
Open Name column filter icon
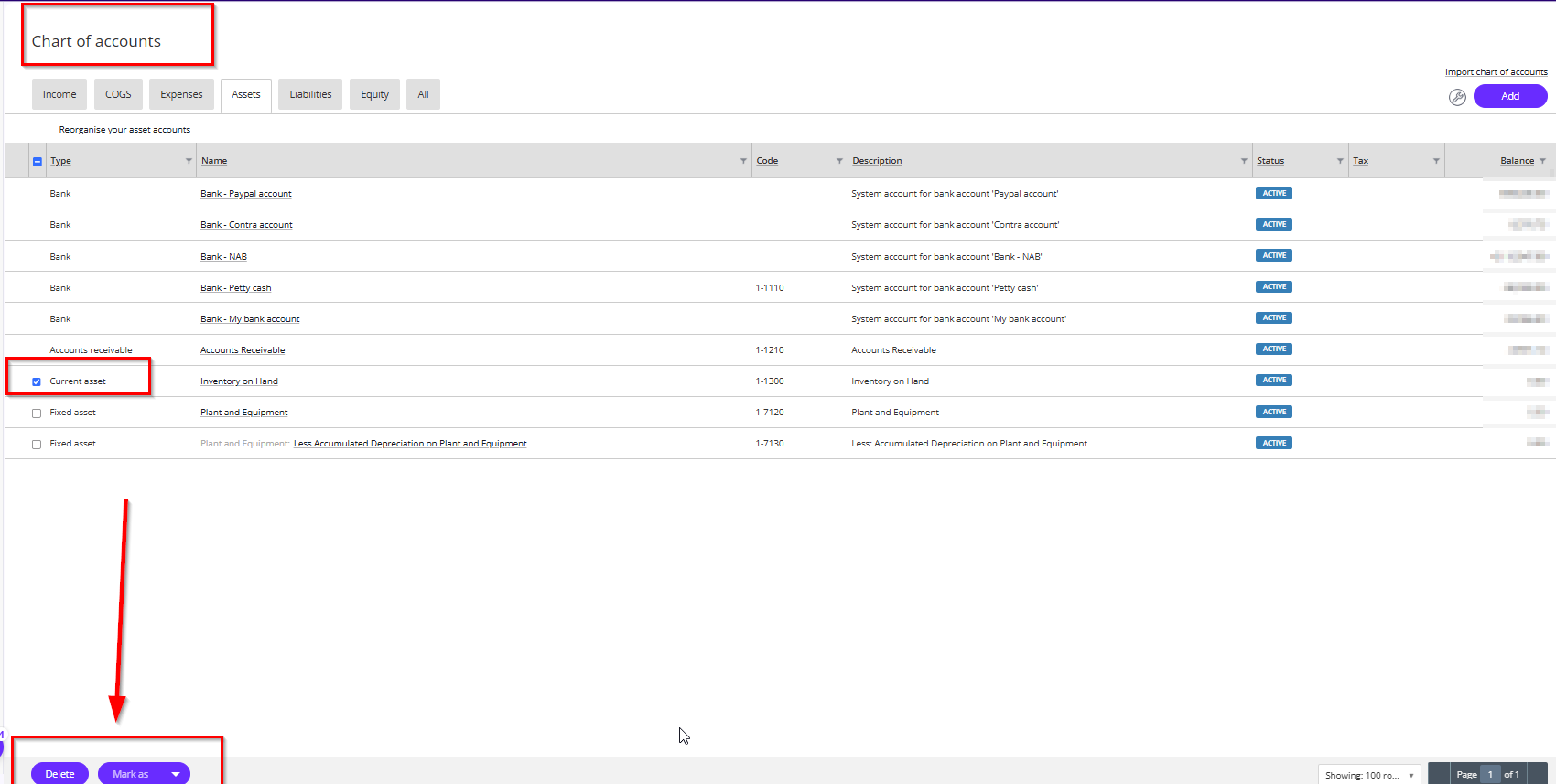pos(743,161)
